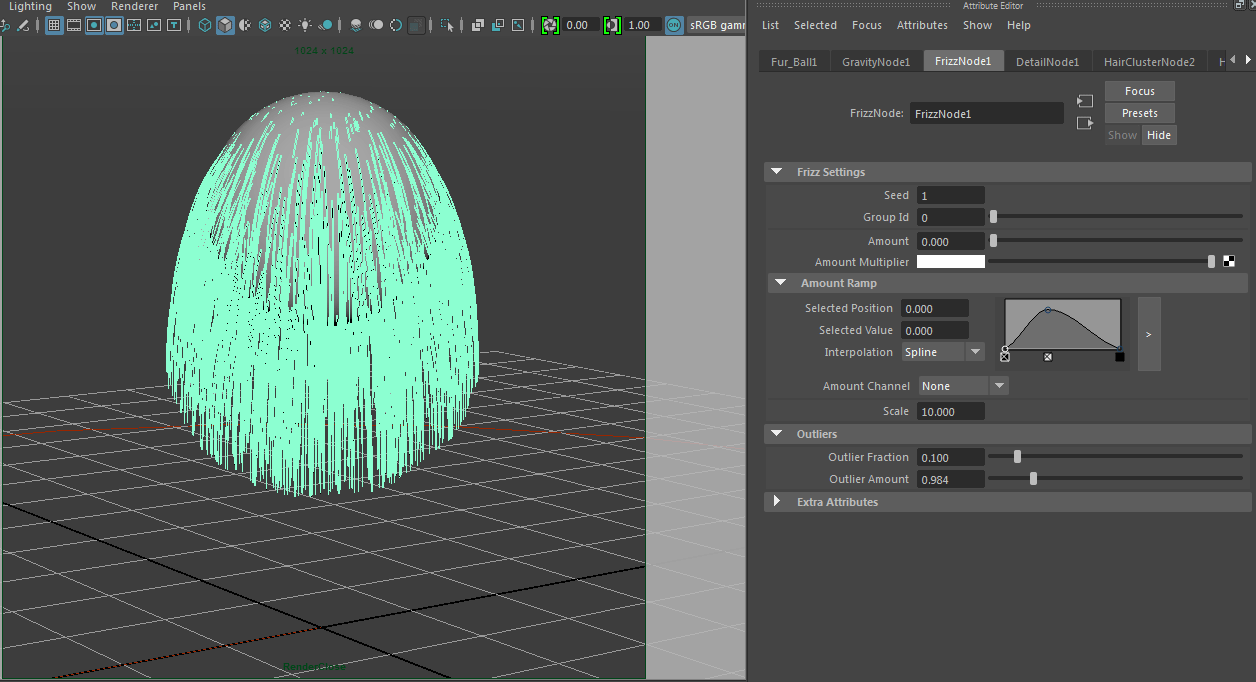Toggle the grid display icon in viewport toolbar
Viewport: 1256px width, 682px height.
(x=54, y=25)
